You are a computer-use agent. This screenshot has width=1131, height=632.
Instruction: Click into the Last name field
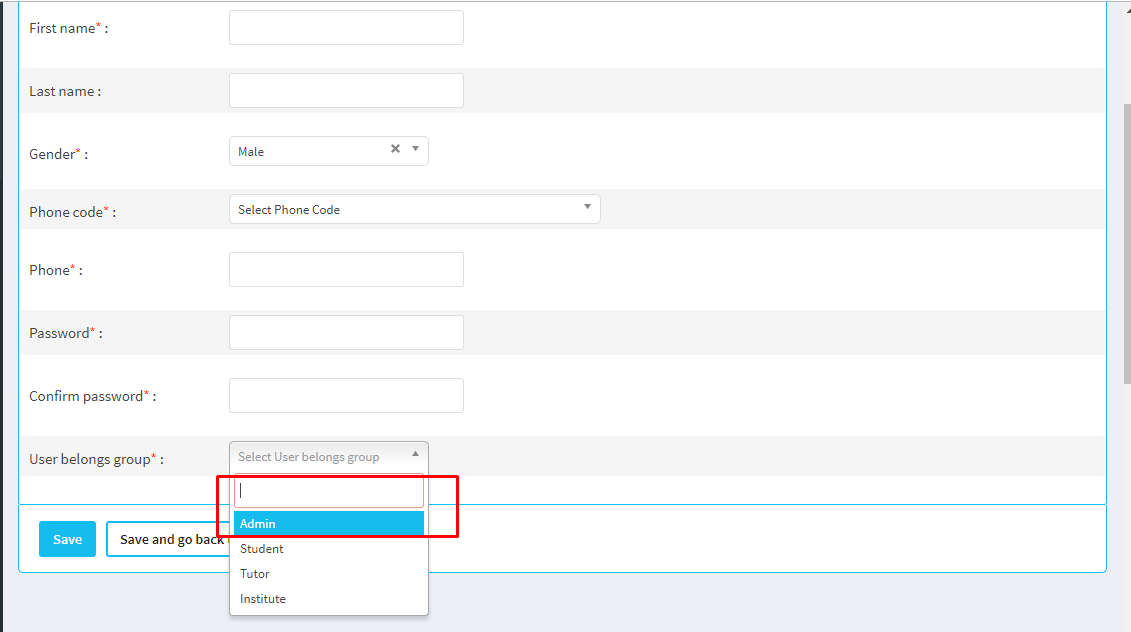pyautogui.click(x=346, y=91)
